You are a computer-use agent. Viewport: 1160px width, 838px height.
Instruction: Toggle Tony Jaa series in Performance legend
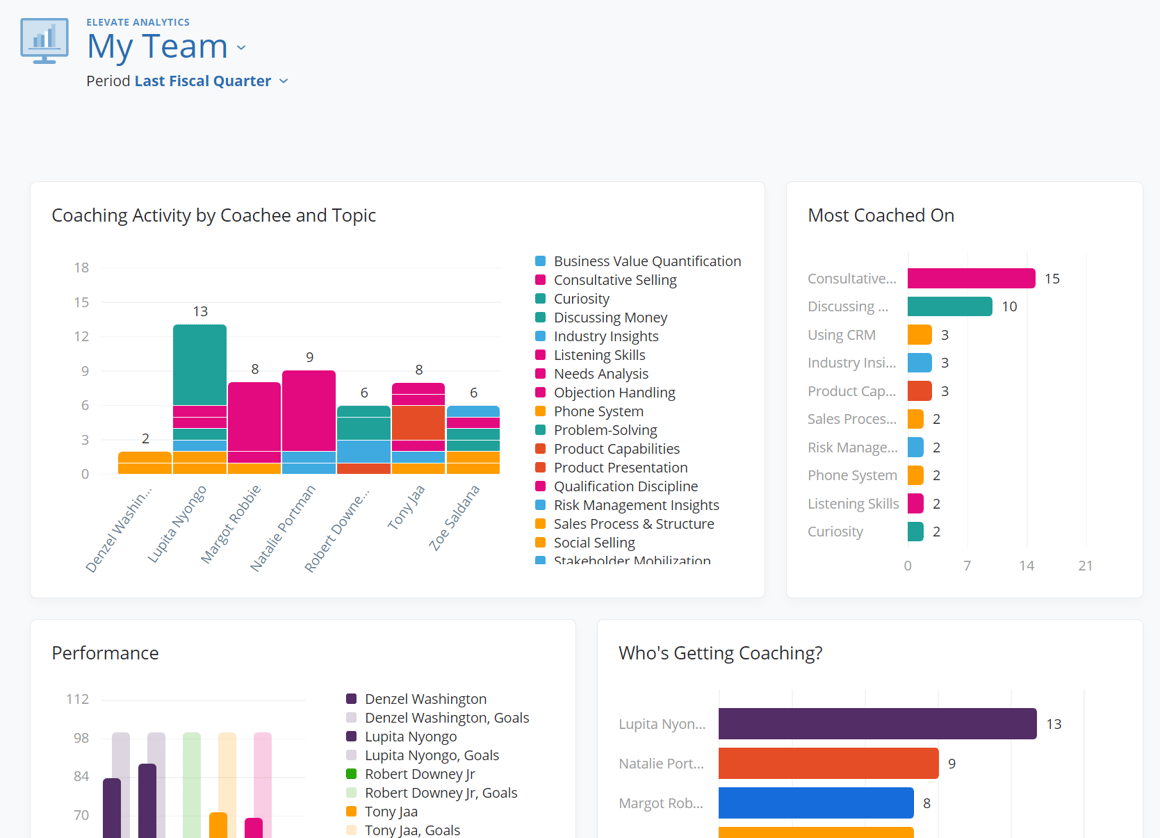381,811
